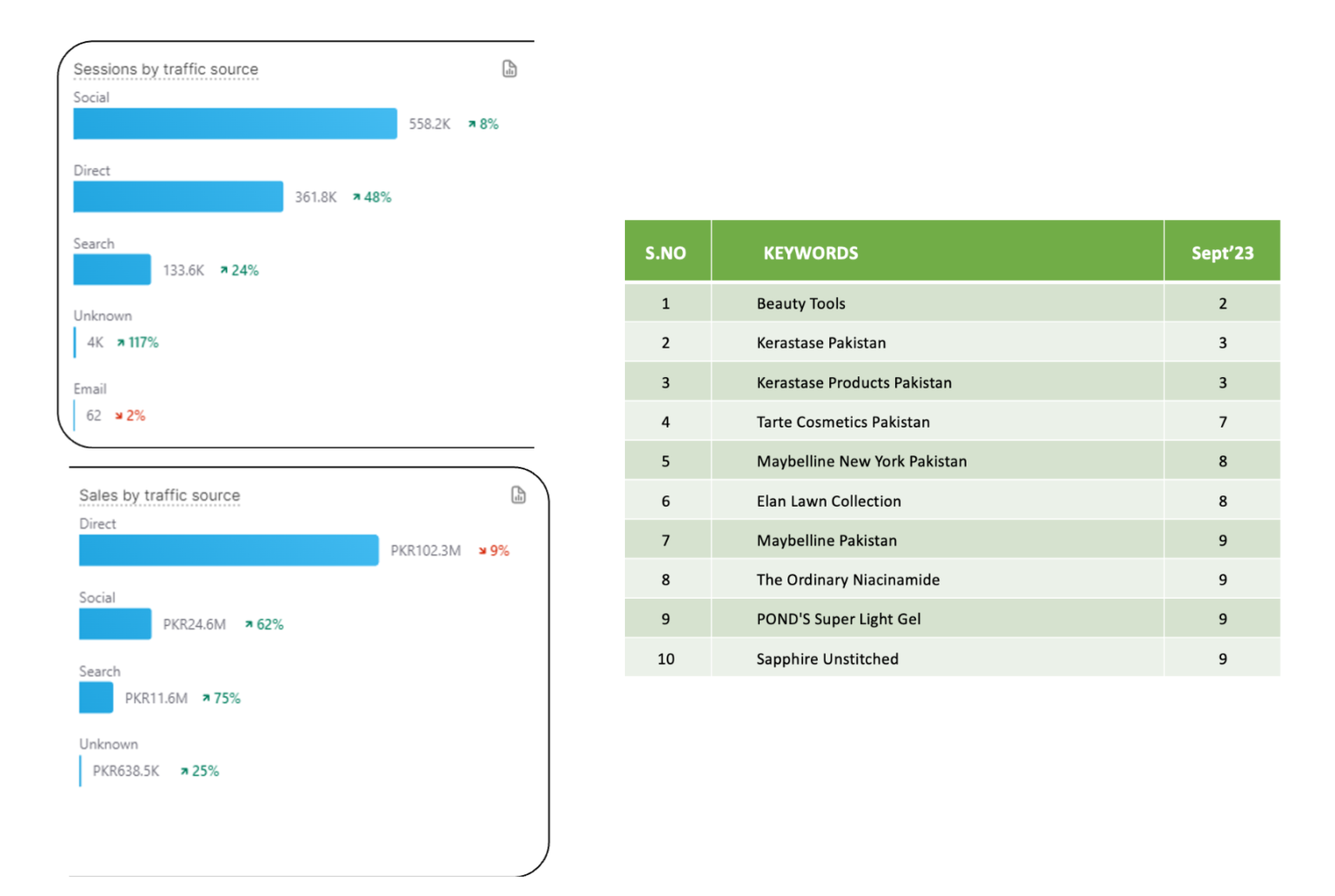The image size is (1335, 896).
Task: Click the 2% decrease for Email sessions
Action: click(130, 415)
